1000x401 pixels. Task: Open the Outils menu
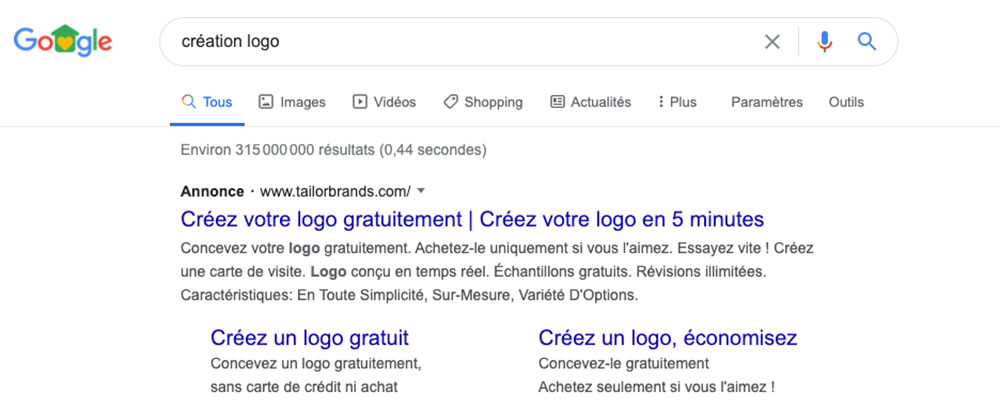846,102
